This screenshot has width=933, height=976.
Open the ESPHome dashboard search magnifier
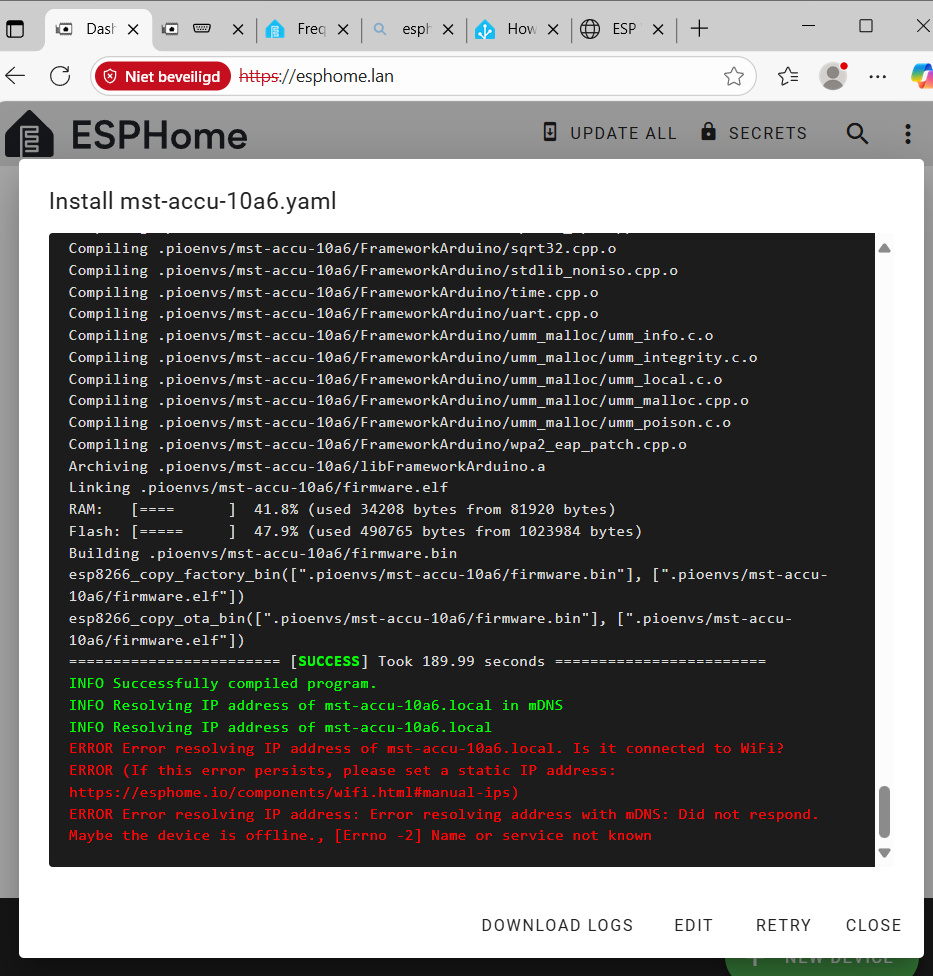857,133
